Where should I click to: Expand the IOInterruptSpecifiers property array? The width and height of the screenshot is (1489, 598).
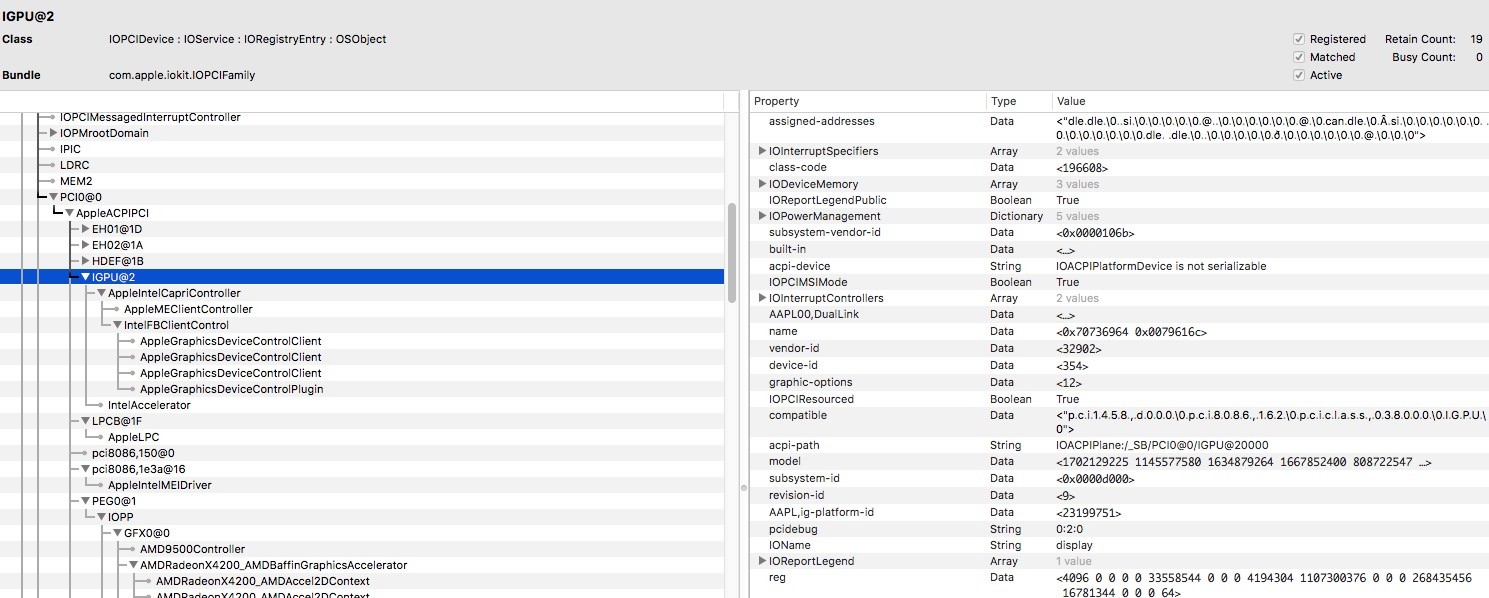click(x=763, y=151)
